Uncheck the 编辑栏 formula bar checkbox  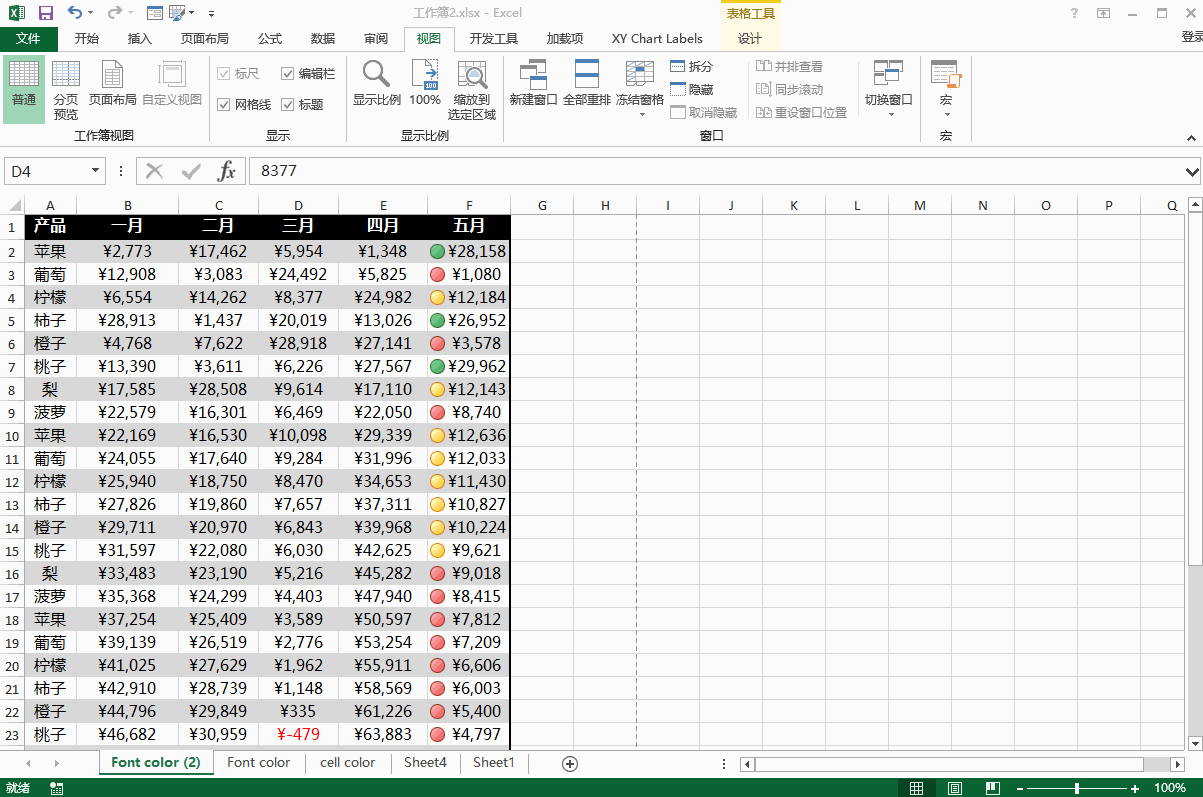tap(288, 74)
